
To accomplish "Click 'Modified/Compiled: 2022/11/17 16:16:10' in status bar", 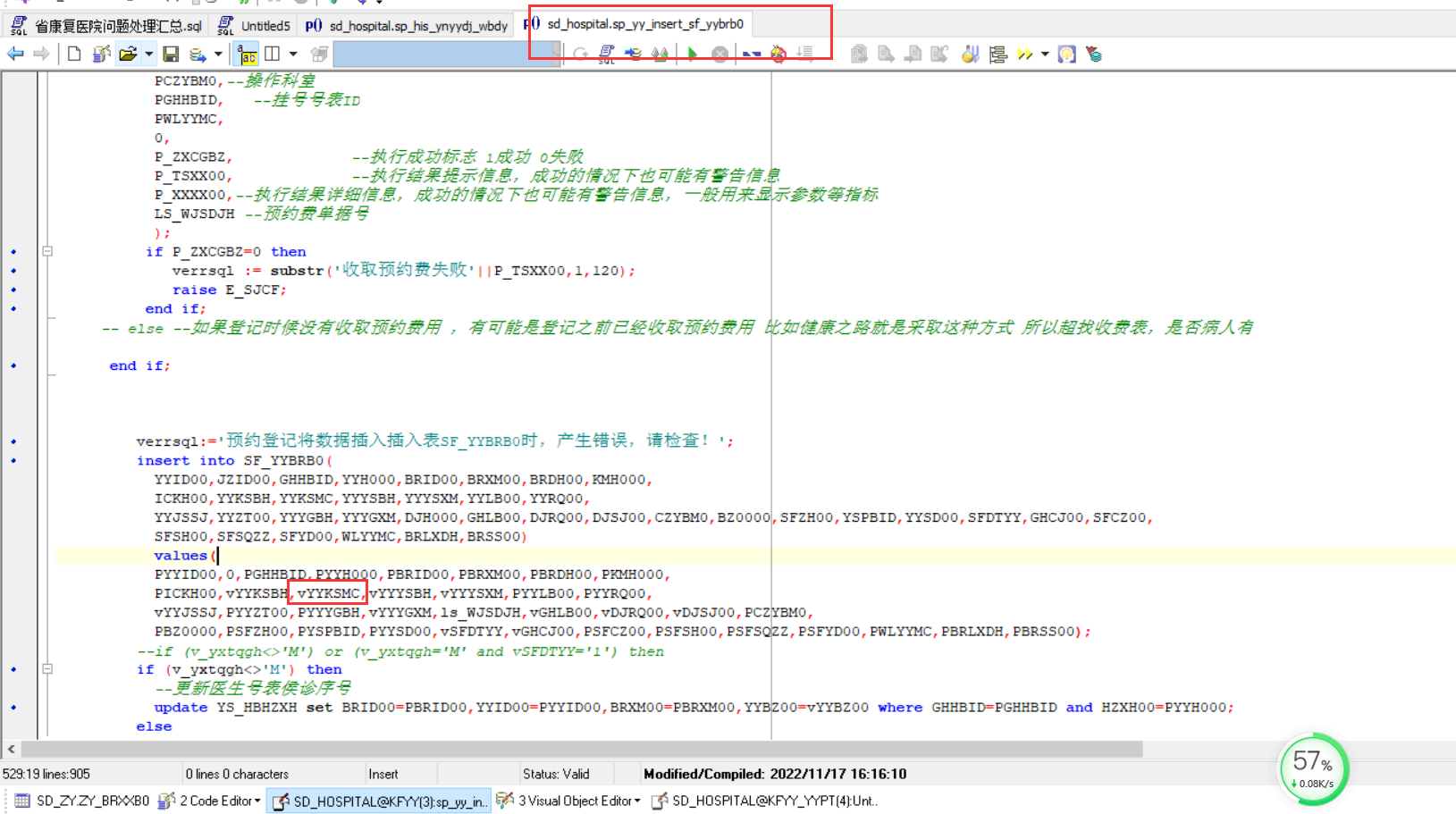I will (775, 774).
